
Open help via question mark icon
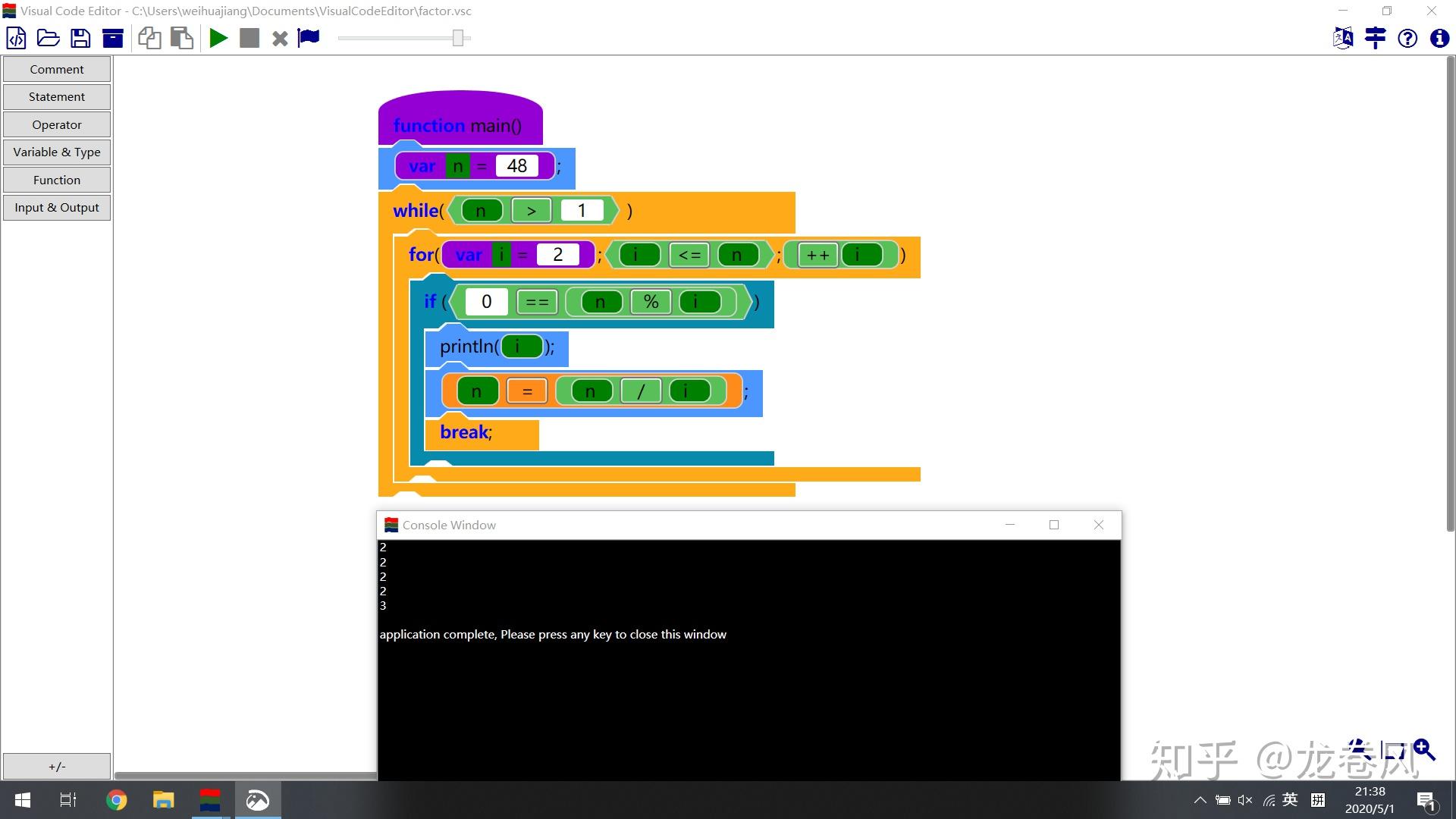[x=1407, y=38]
